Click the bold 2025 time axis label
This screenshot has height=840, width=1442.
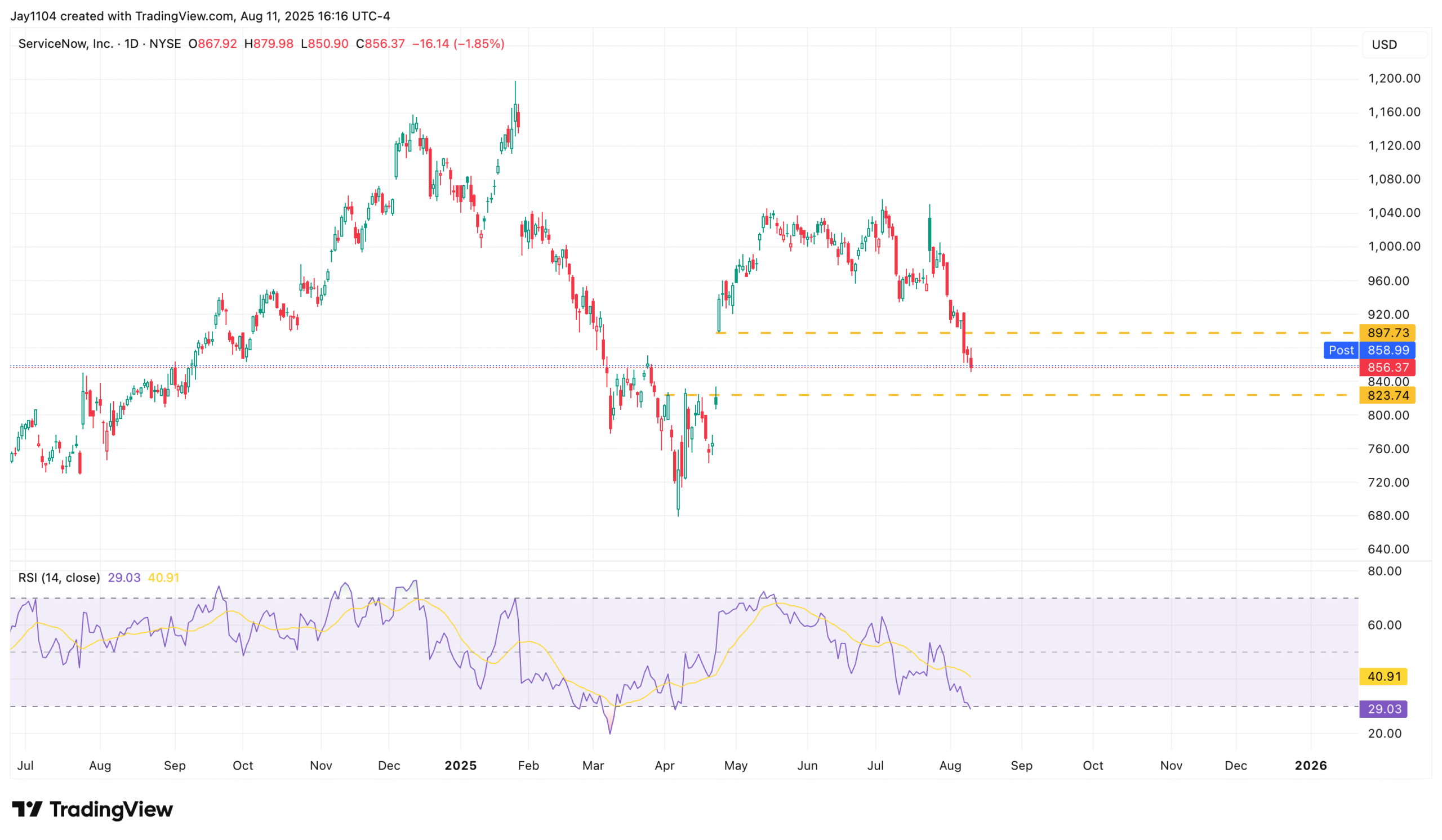click(461, 766)
